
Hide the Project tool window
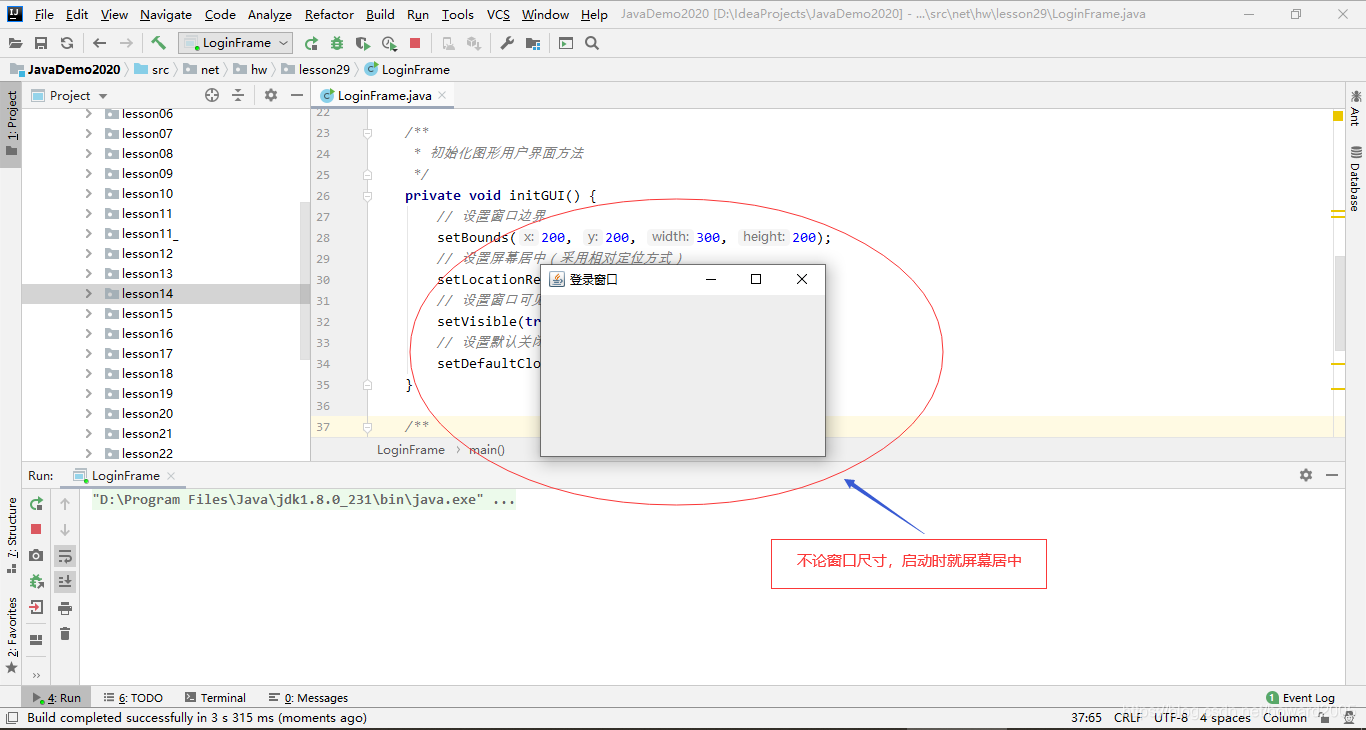click(297, 95)
